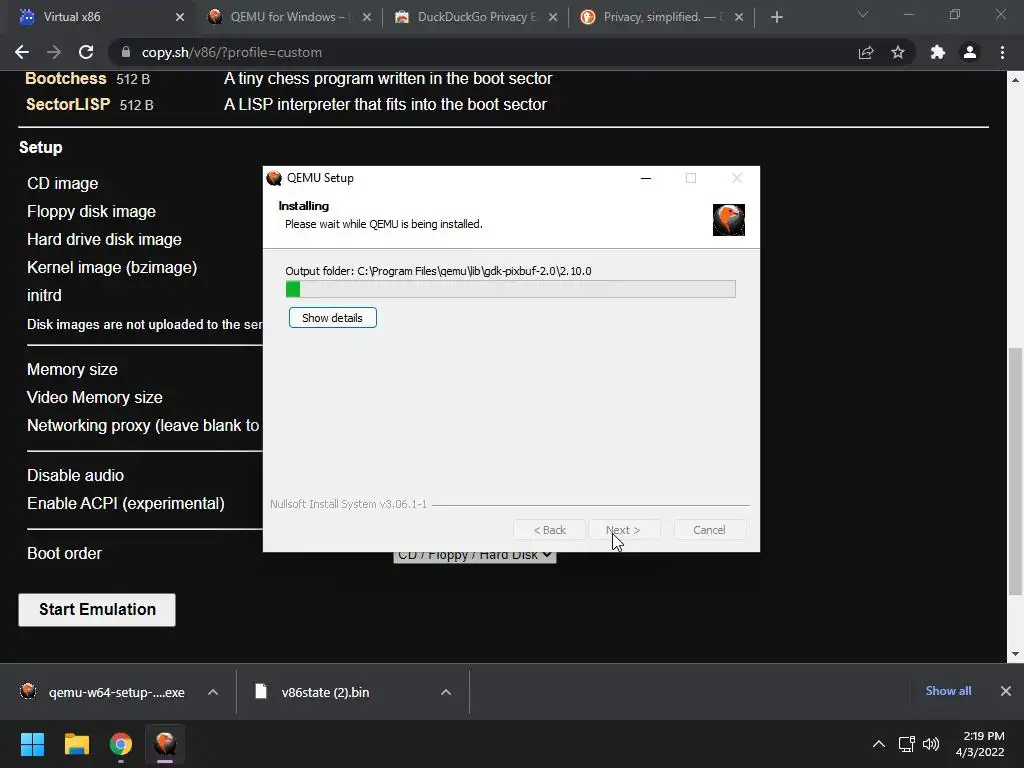Click the tab search chevron in title bar
Image resolution: width=1024 pixels, height=768 pixels.
tap(863, 14)
